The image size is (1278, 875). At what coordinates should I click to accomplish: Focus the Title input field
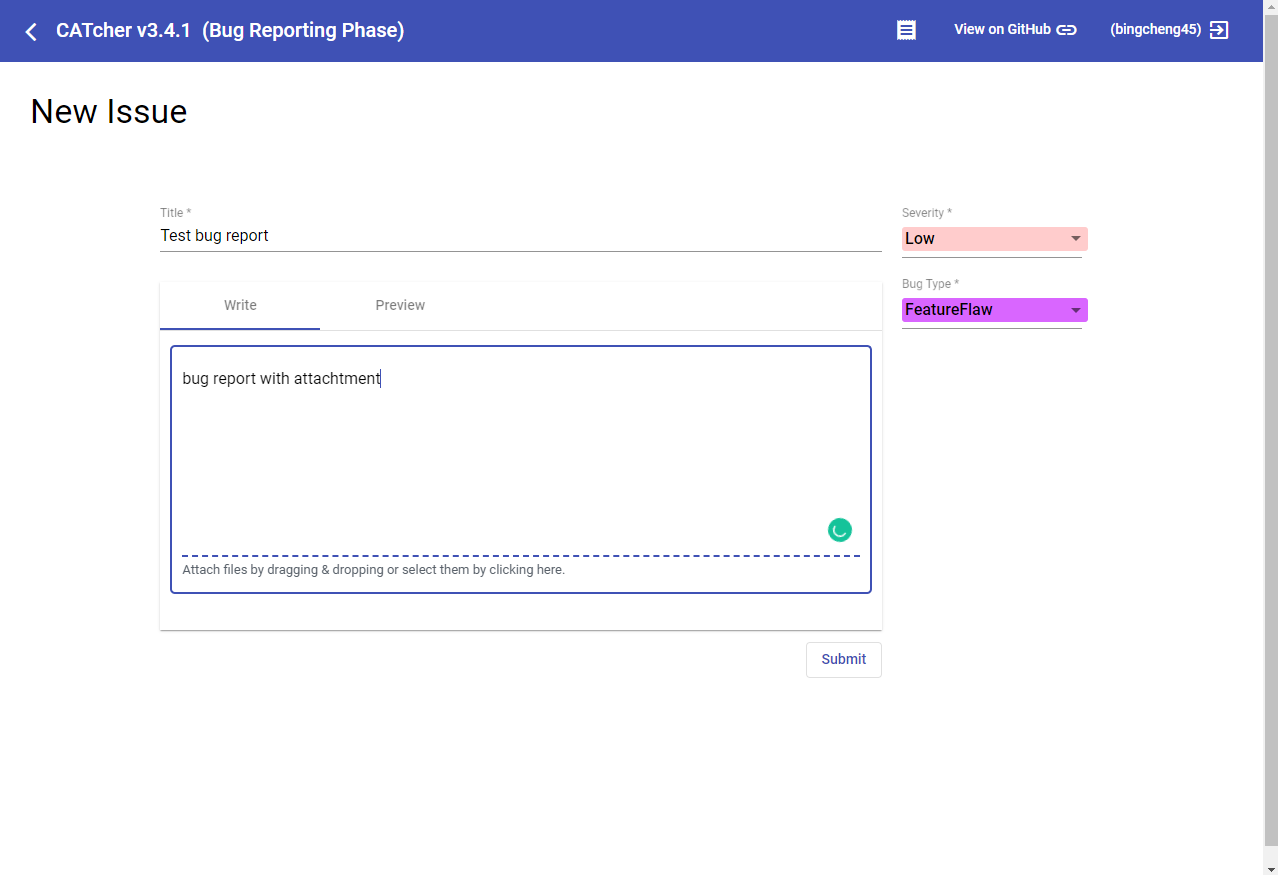pos(521,236)
